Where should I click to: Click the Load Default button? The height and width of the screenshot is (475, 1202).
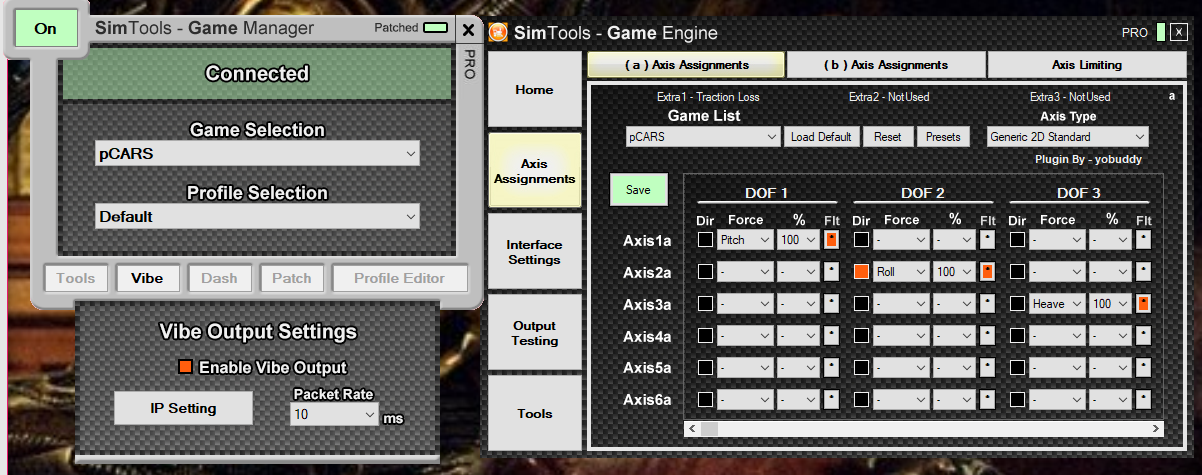click(x=821, y=137)
